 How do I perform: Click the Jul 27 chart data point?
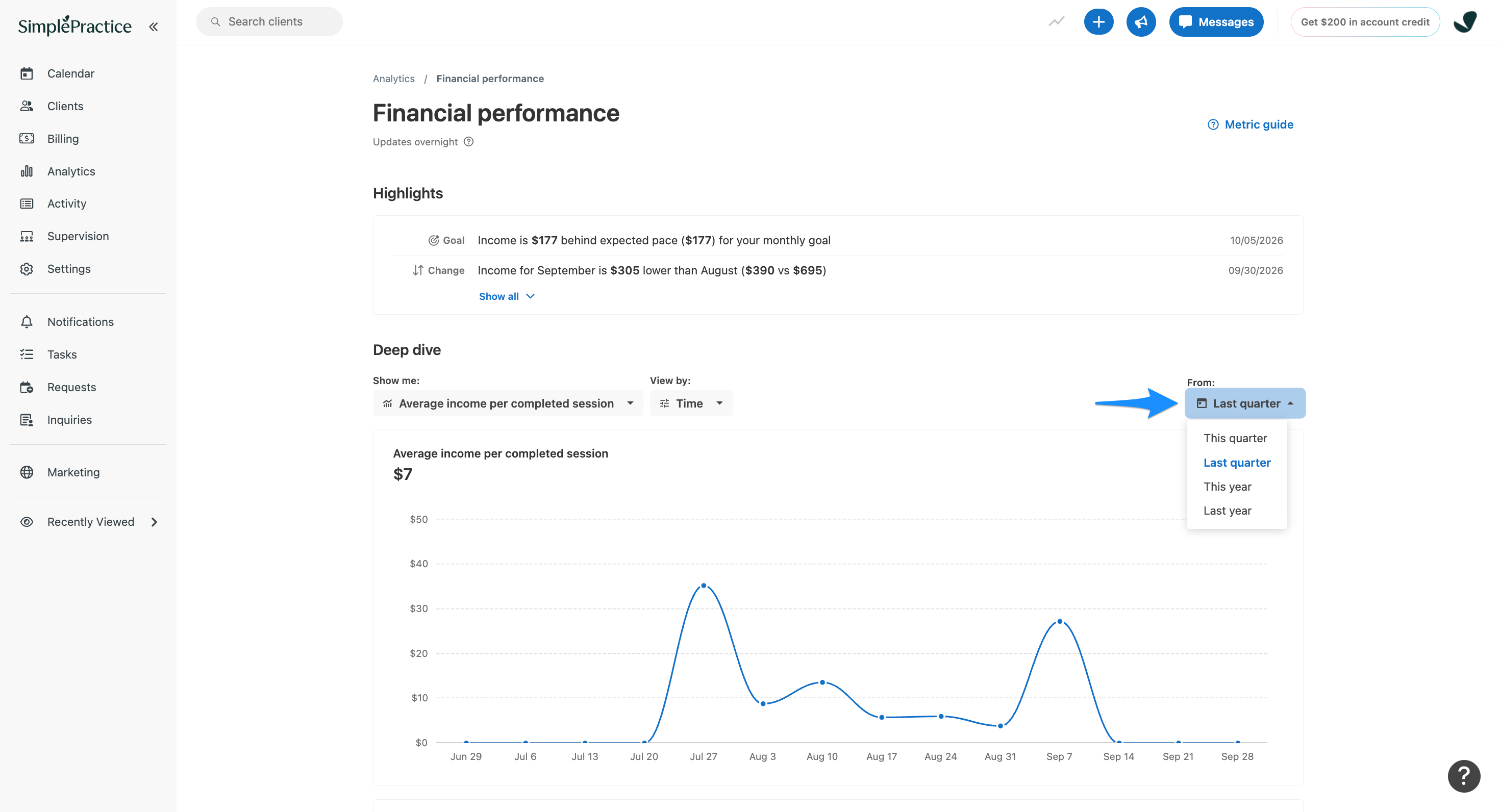point(704,586)
